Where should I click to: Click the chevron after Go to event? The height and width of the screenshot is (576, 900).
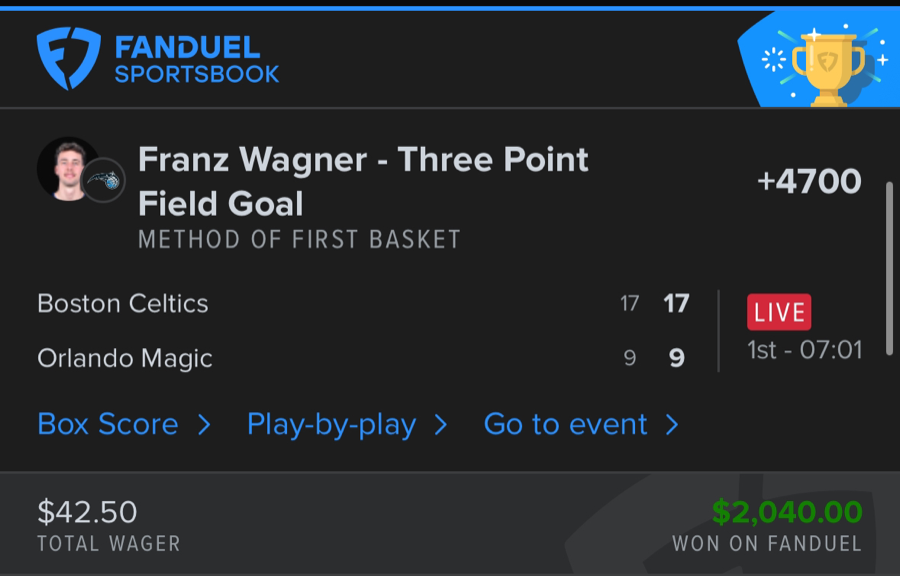coord(672,425)
